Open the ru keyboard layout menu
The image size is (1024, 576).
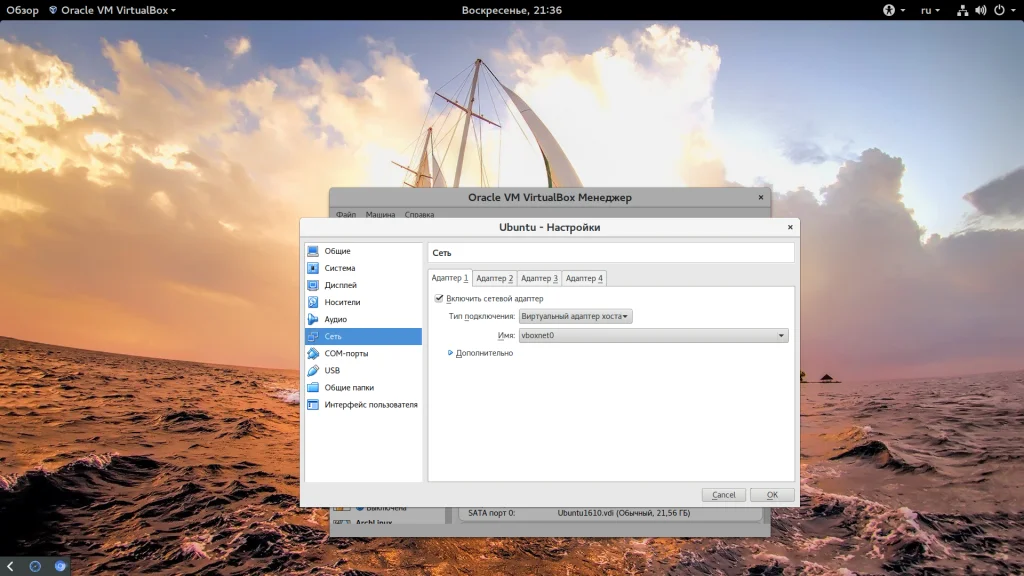[x=929, y=10]
